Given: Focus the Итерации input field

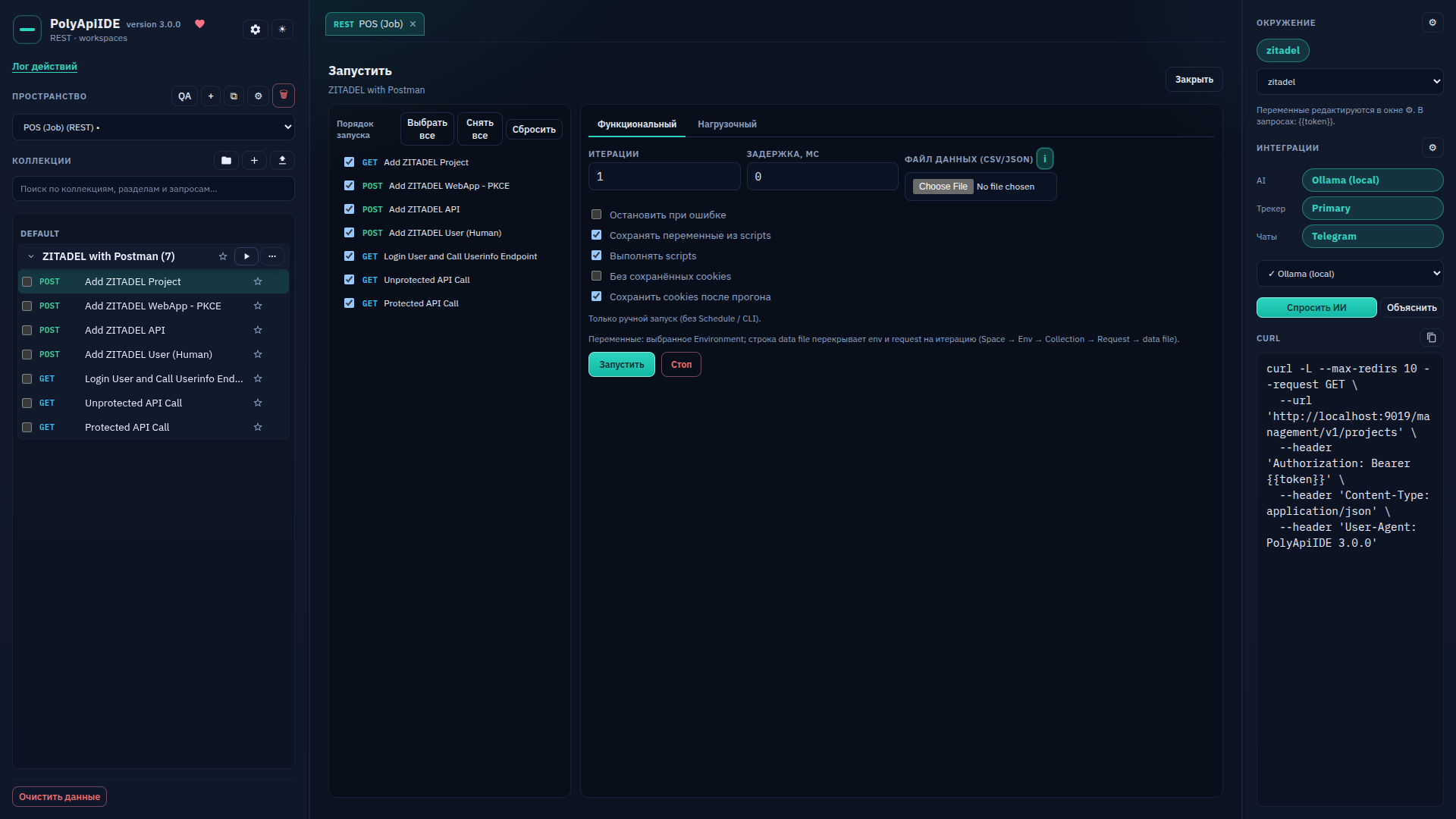Looking at the screenshot, I should [664, 177].
